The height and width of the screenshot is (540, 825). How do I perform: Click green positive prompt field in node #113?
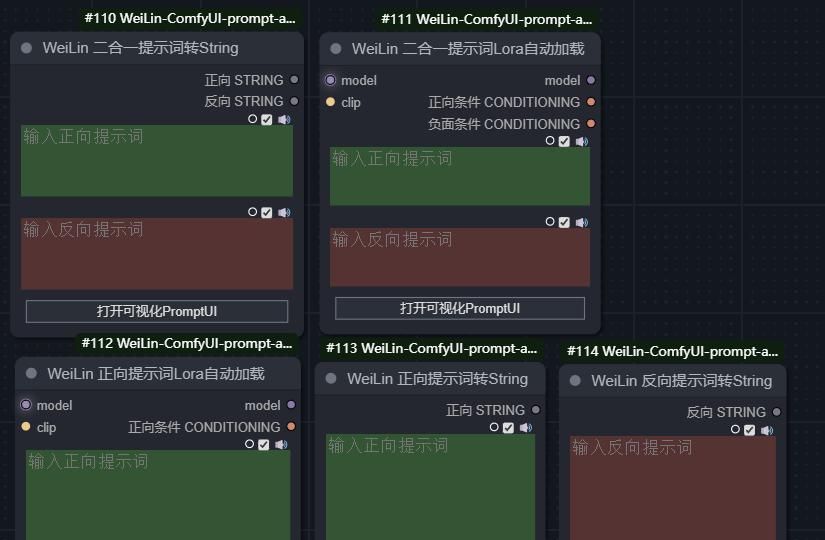click(430, 487)
